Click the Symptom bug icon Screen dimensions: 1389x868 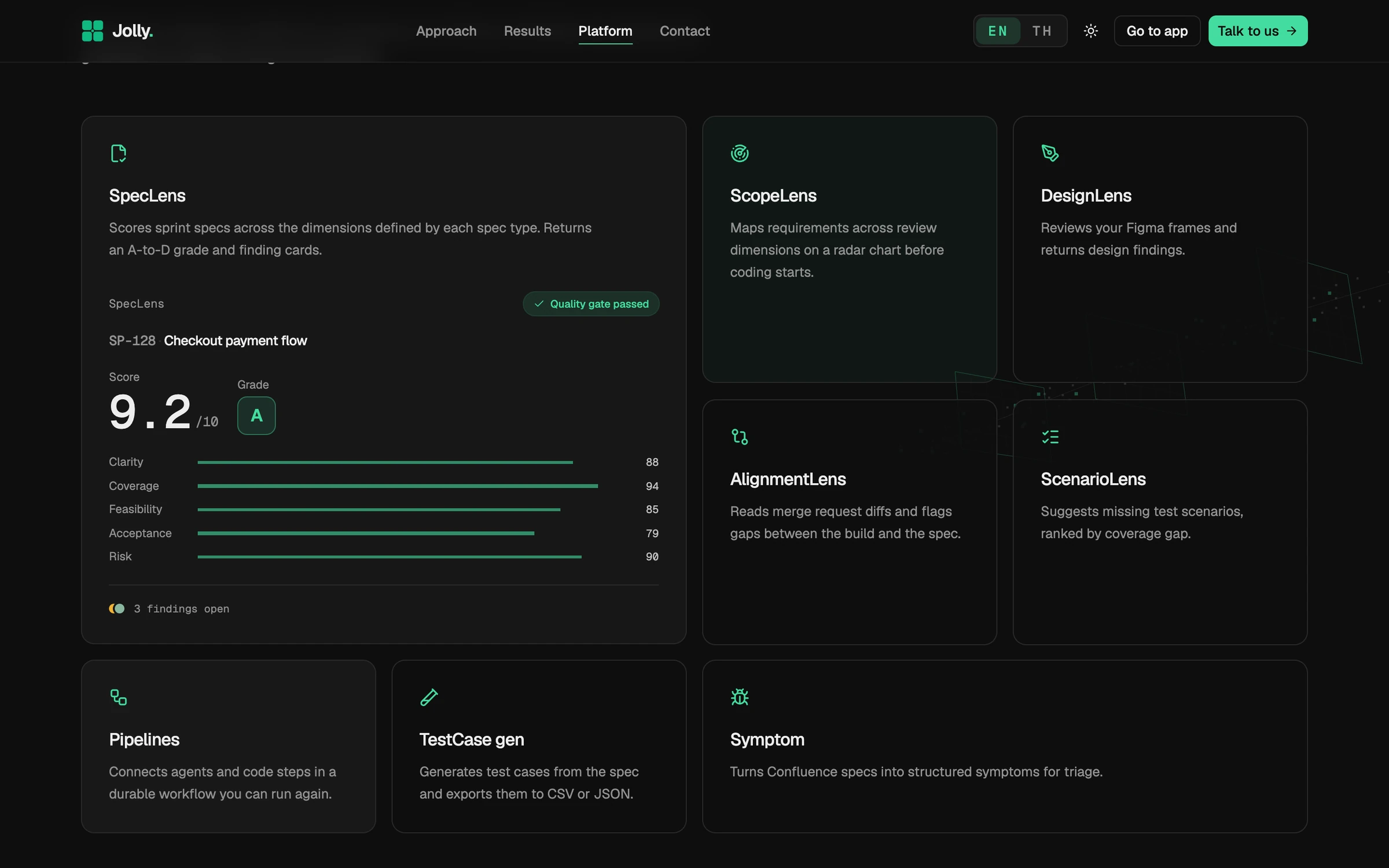click(740, 697)
